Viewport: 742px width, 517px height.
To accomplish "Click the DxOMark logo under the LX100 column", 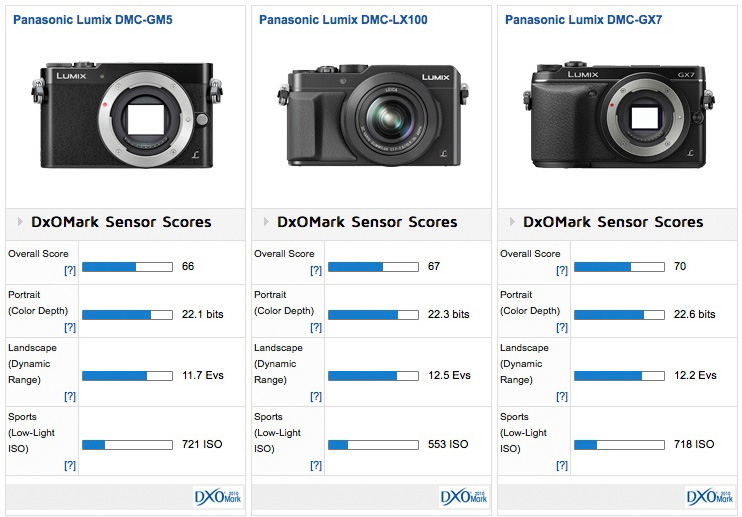I will tap(464, 497).
